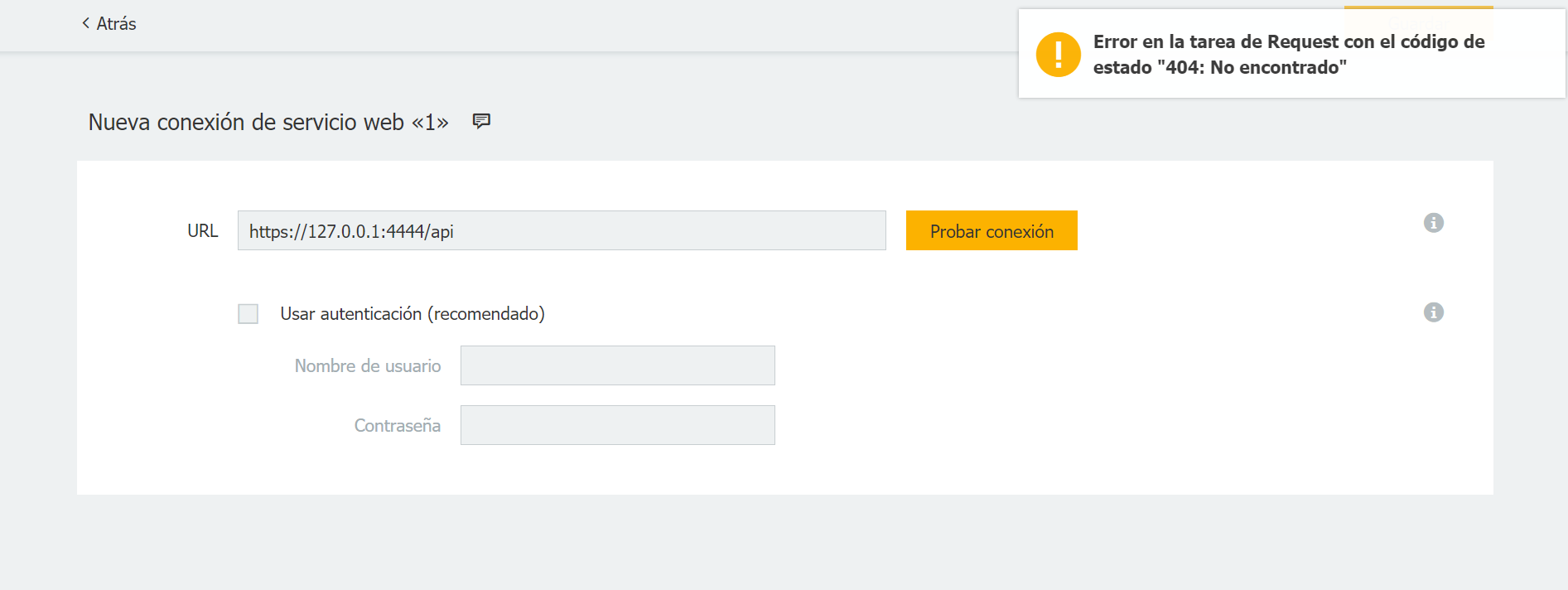This screenshot has width=1568, height=590.
Task: Click the 'Usar autenticación (recomendado)' label
Action: click(412, 314)
